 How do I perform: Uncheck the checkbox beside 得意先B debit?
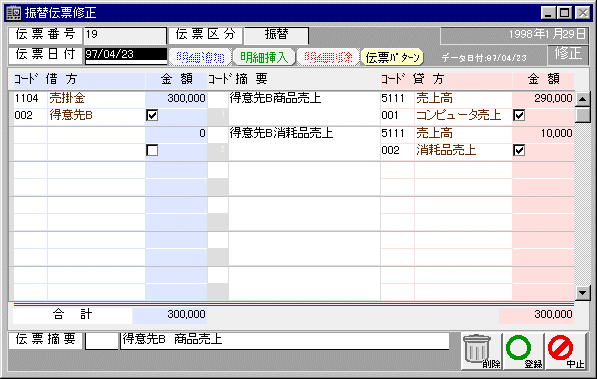tap(152, 115)
